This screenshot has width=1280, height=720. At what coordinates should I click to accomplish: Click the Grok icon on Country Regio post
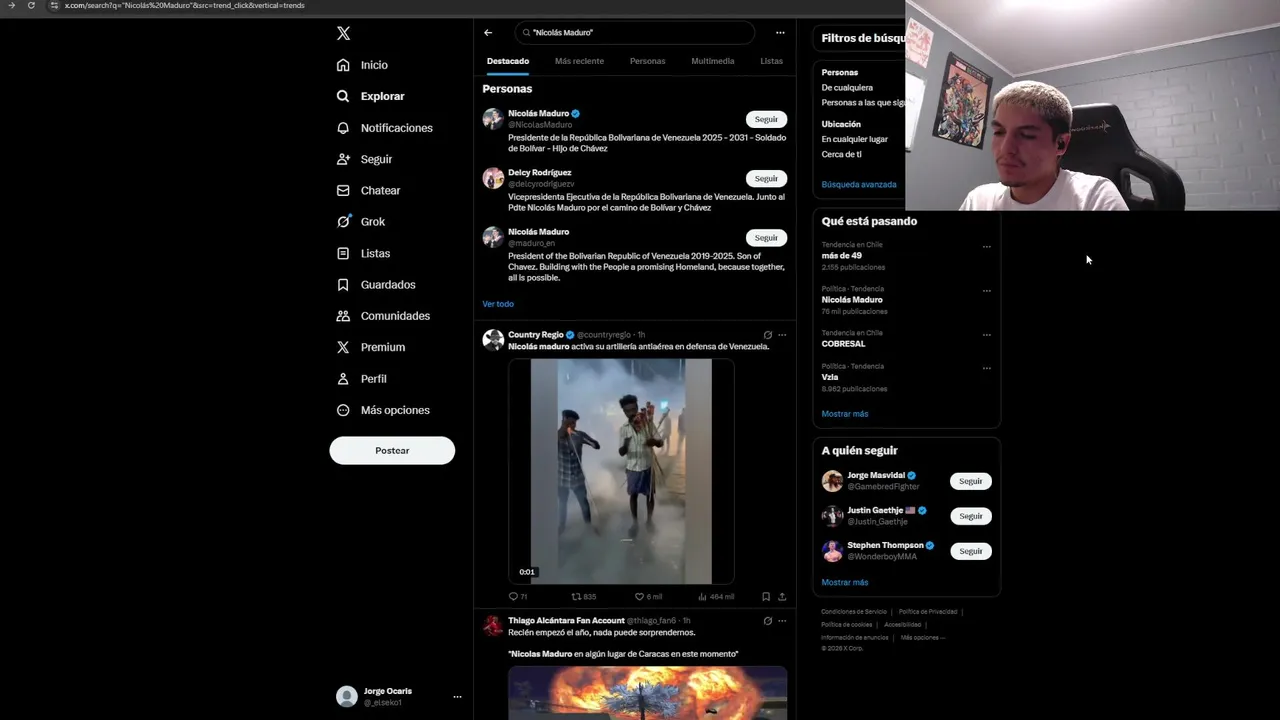click(767, 335)
